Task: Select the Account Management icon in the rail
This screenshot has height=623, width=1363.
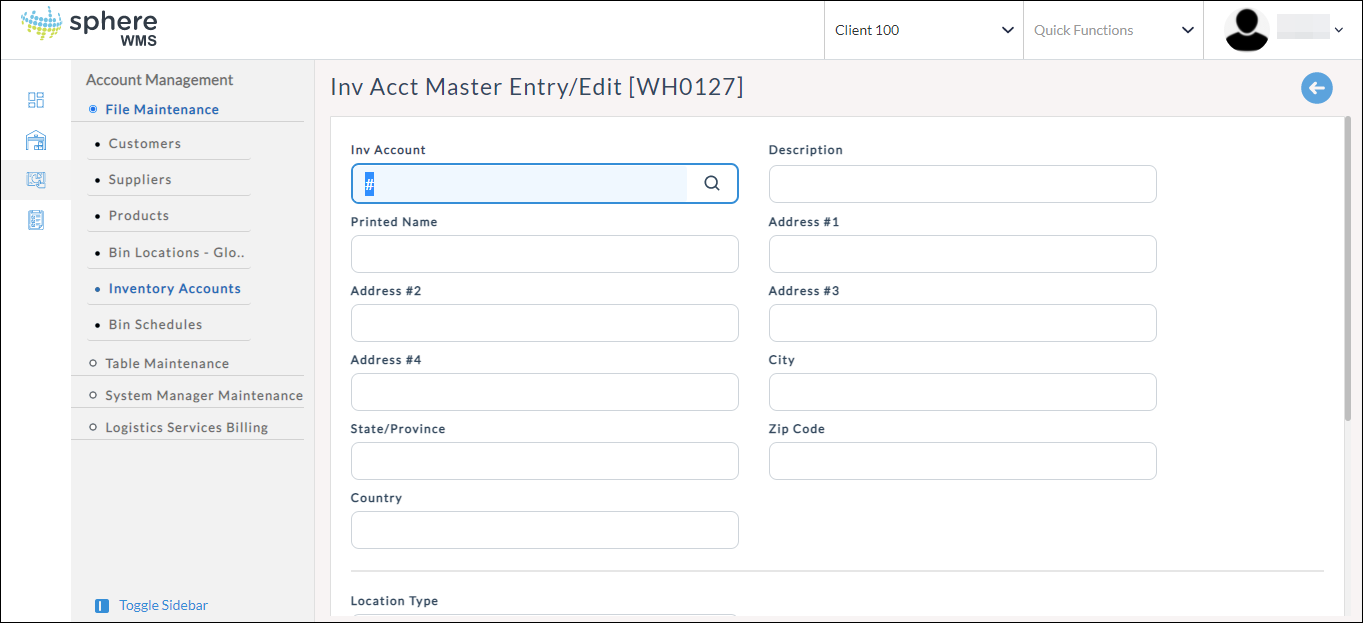Action: pyautogui.click(x=36, y=180)
